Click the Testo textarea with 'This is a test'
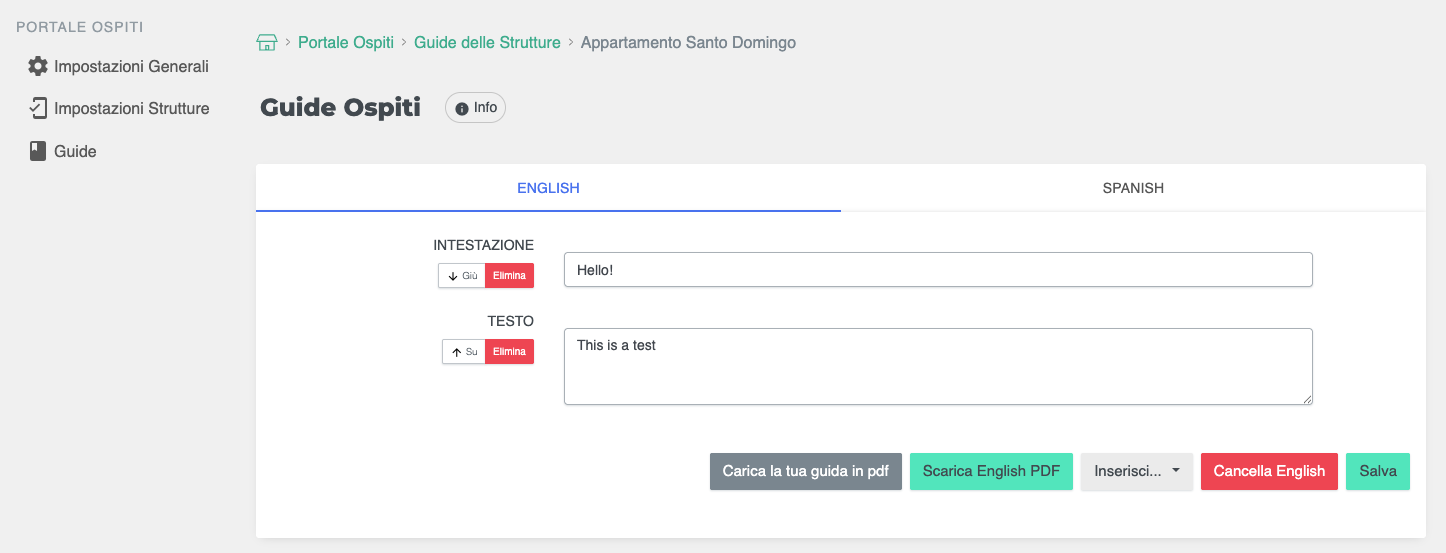The width and height of the screenshot is (1446, 553). click(938, 366)
